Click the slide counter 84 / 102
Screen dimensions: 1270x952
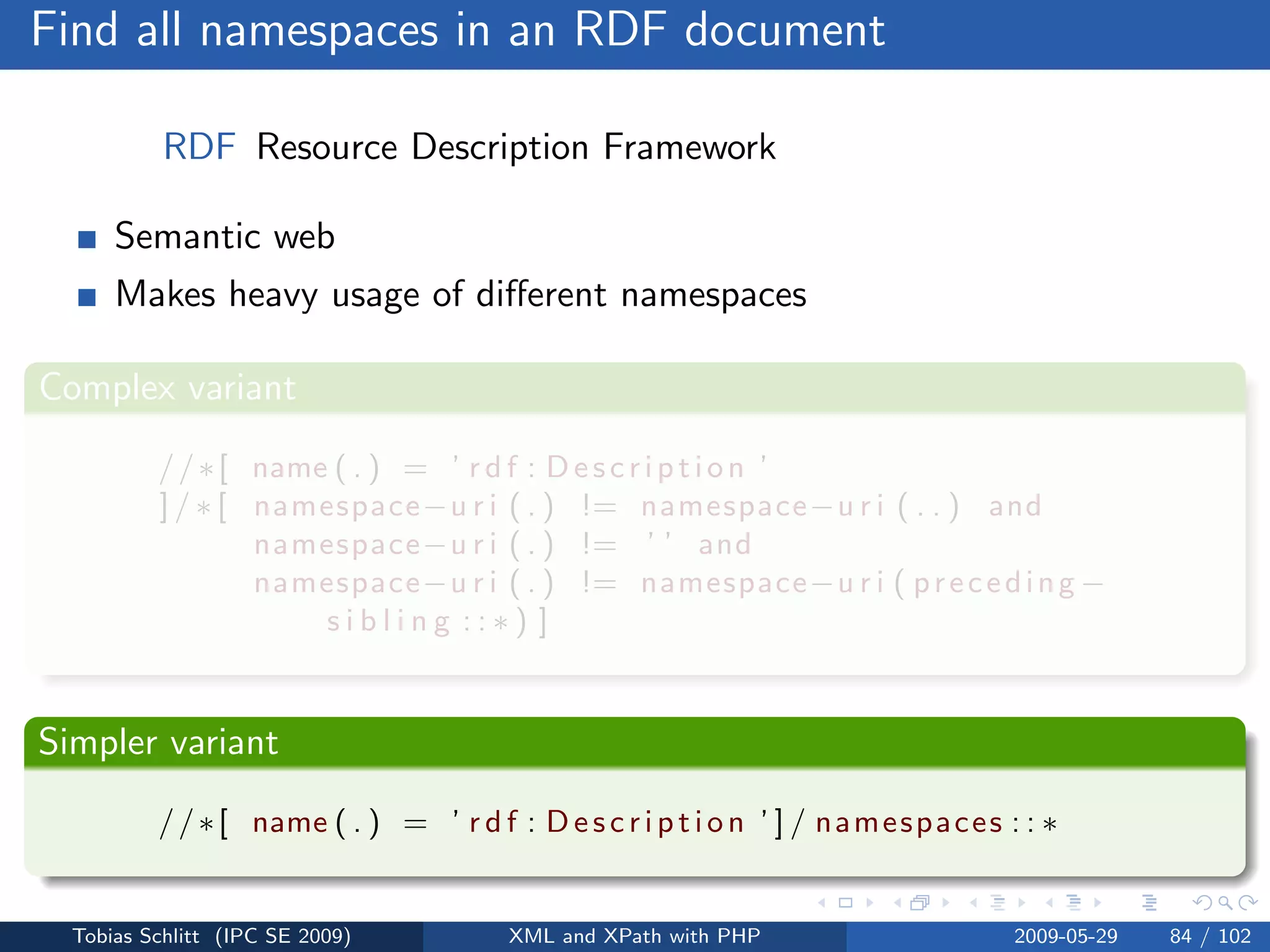pos(1210,936)
